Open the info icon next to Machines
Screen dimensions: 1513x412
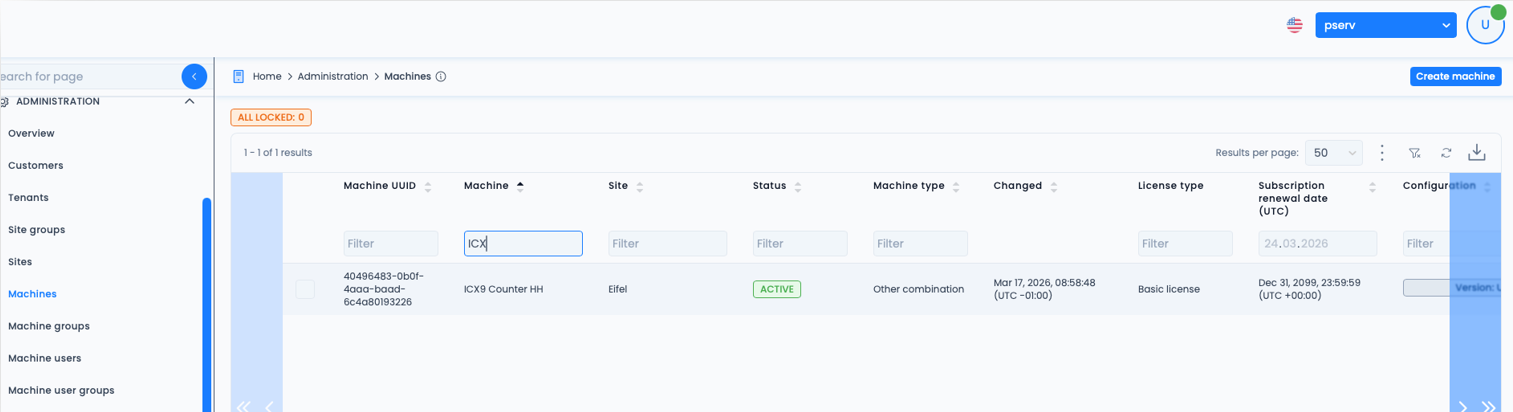[x=441, y=76]
